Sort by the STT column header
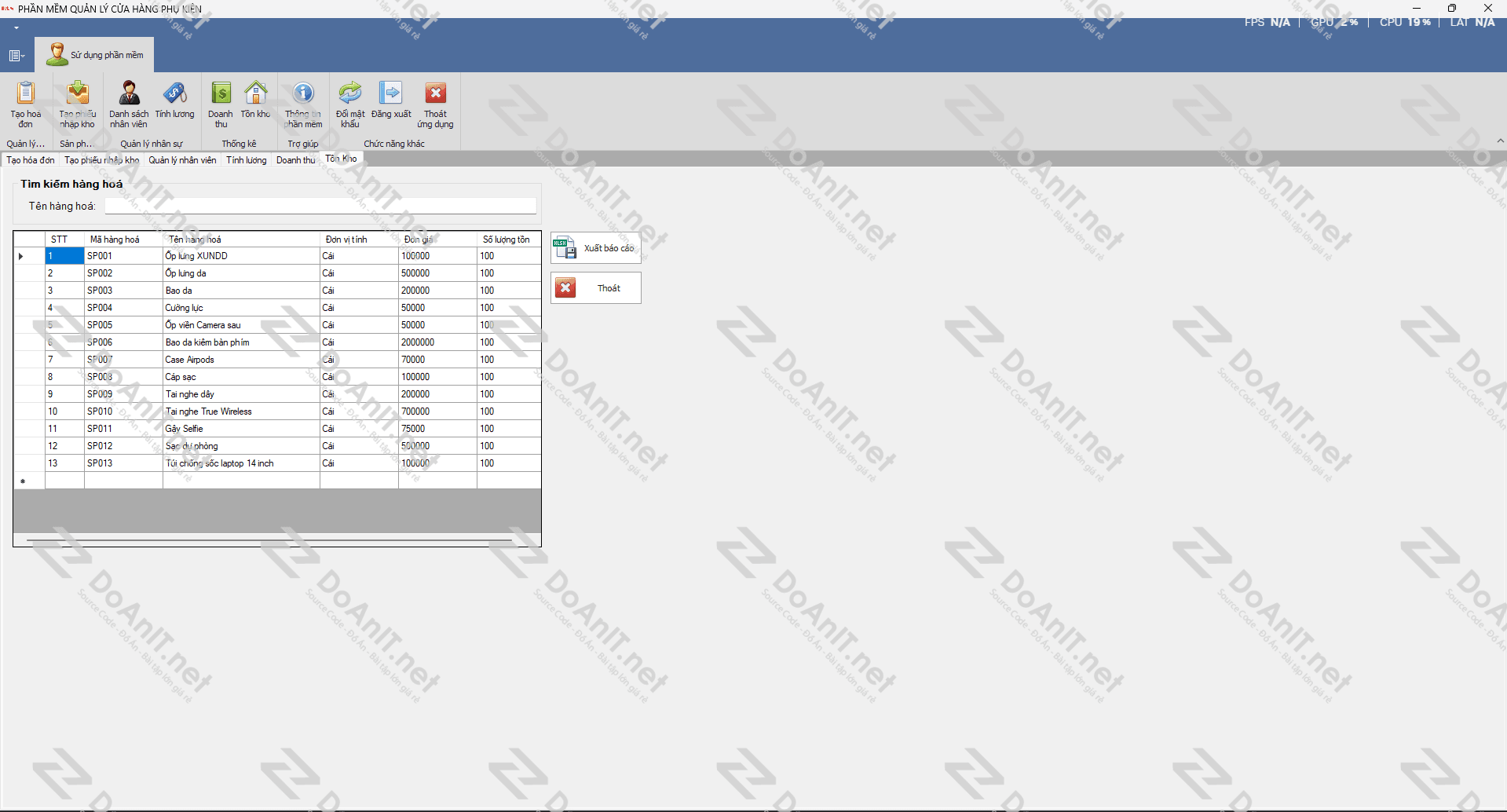This screenshot has width=1507, height=812. click(x=64, y=240)
